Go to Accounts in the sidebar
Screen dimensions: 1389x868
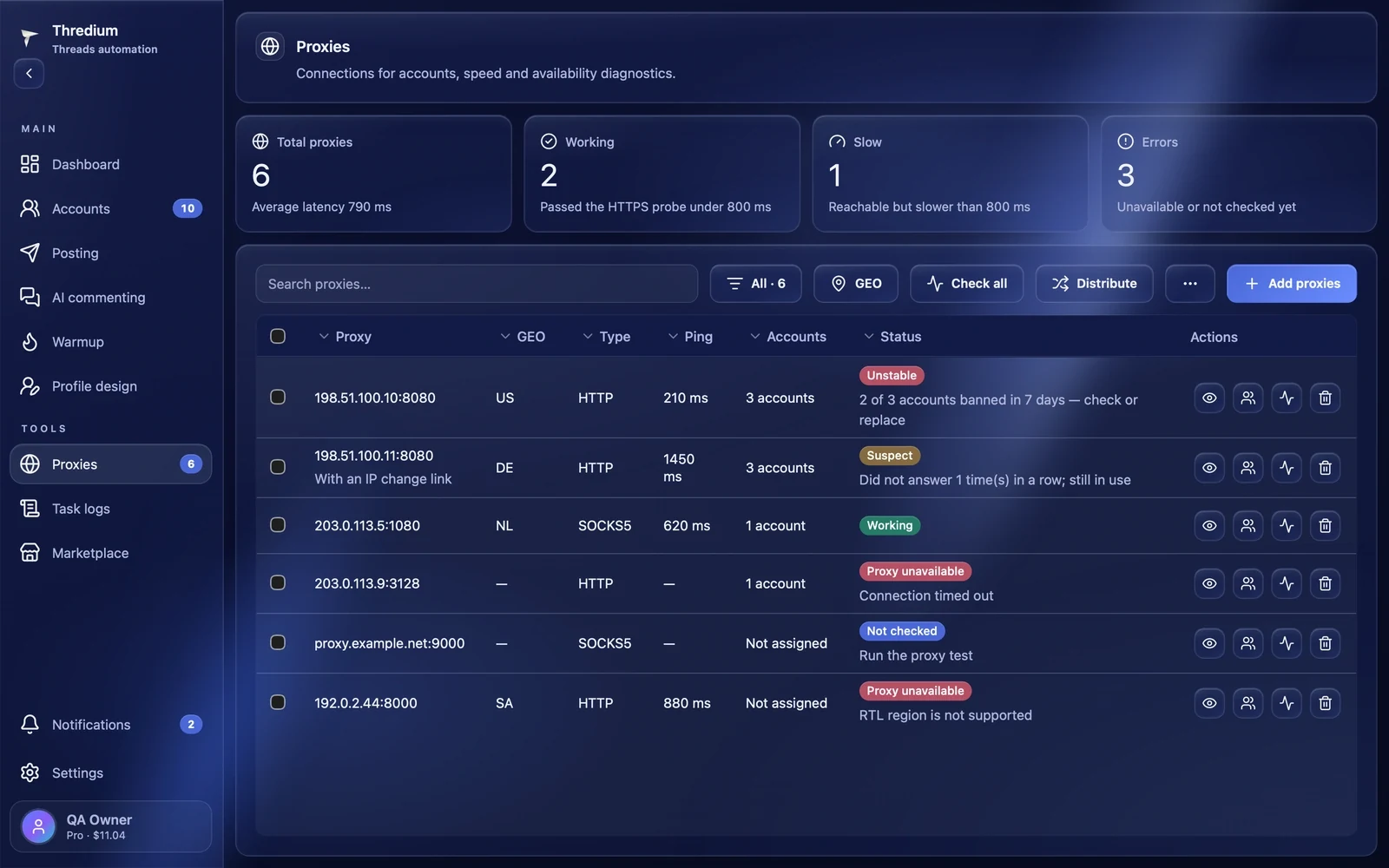111,208
